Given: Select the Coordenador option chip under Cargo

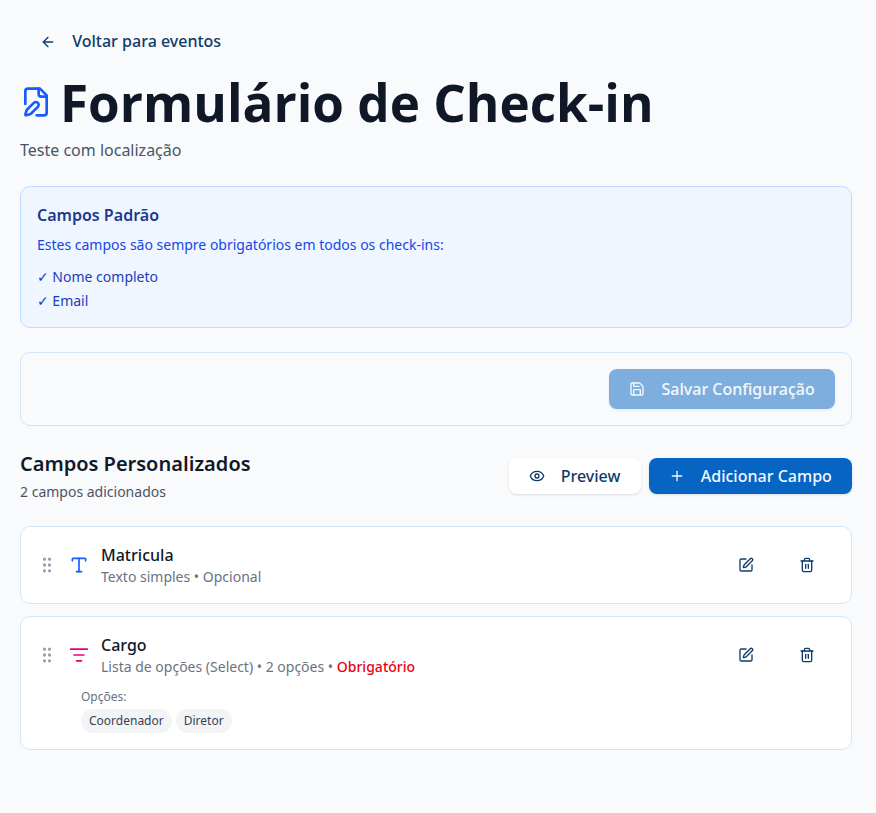Looking at the screenshot, I should pos(126,721).
